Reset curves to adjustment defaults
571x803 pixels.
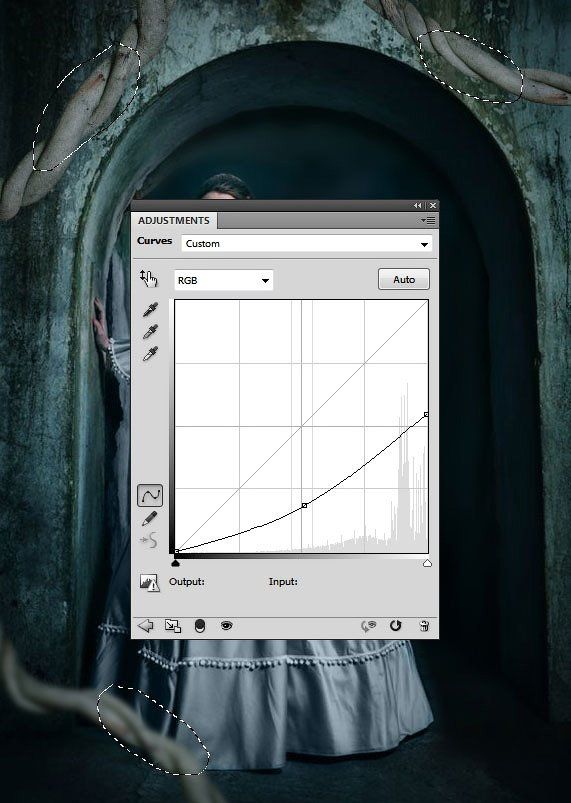(396, 626)
